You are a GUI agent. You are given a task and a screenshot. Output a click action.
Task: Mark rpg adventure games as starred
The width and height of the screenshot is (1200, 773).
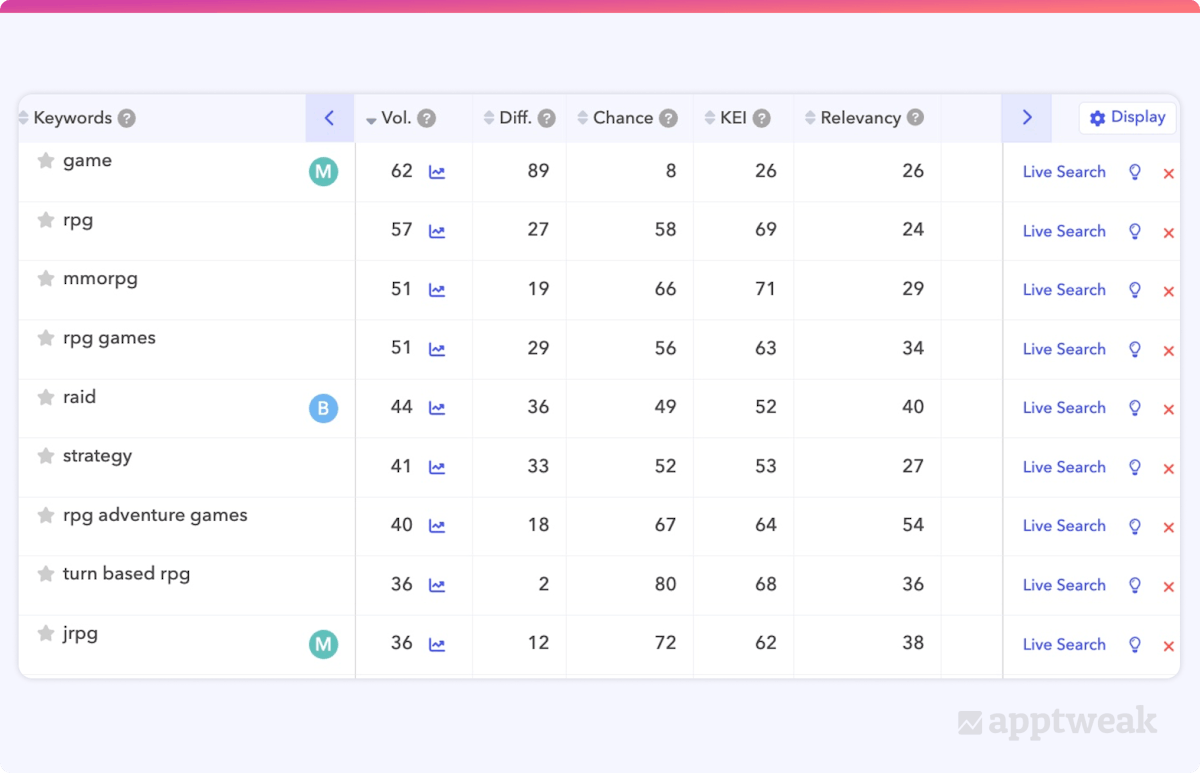point(45,515)
